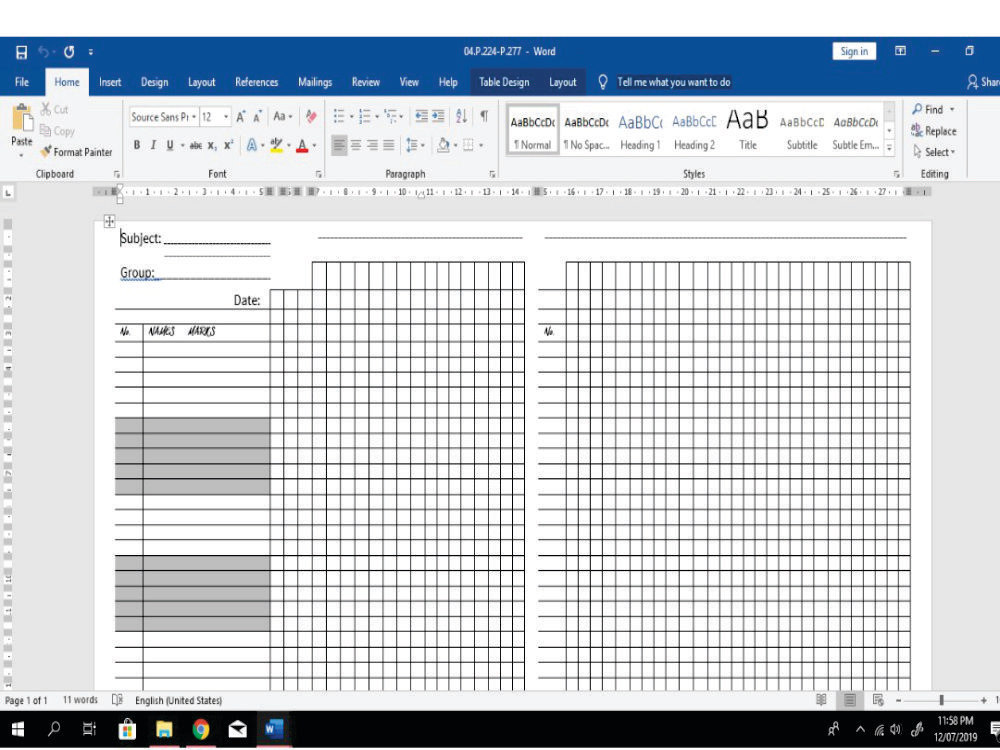This screenshot has height=750, width=1000.
Task: Apply the red font color
Action: [302, 145]
